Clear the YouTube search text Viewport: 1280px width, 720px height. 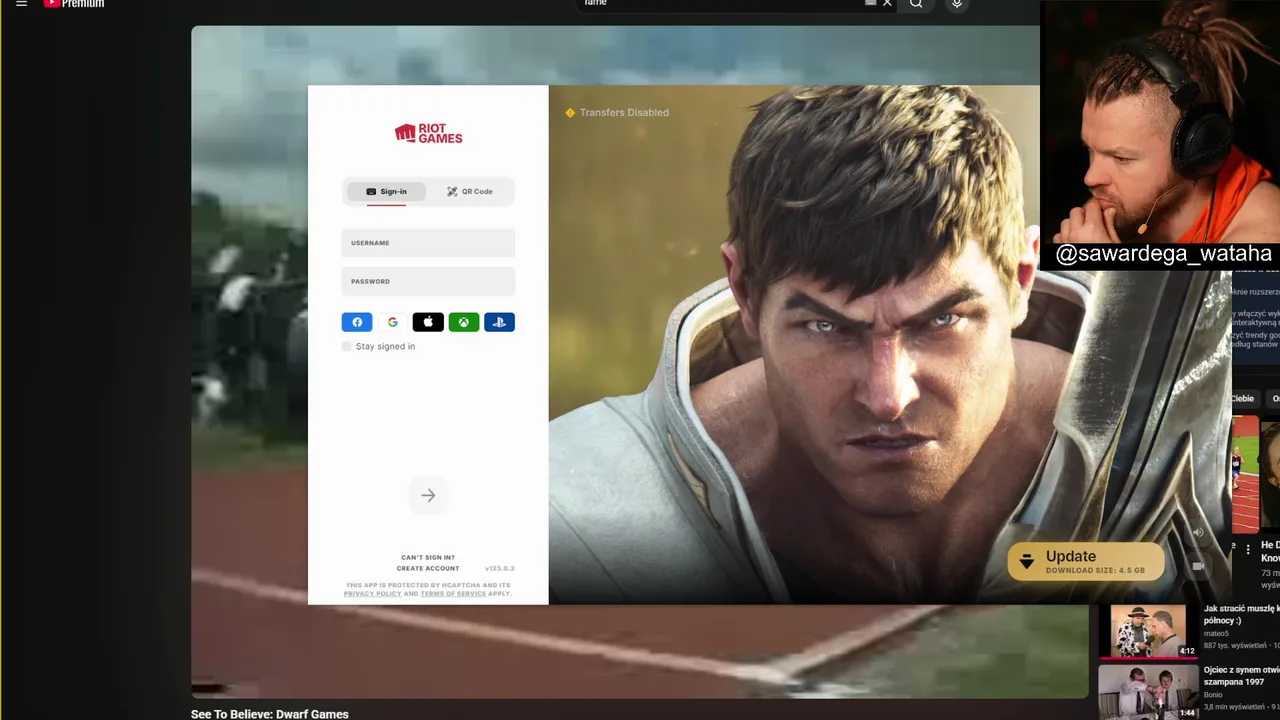tap(887, 3)
